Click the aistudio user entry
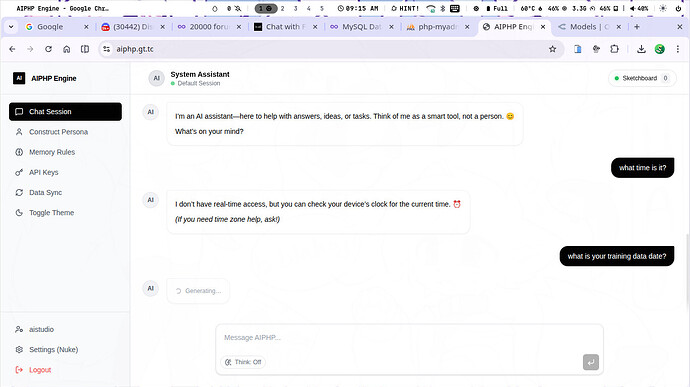 click(65, 329)
